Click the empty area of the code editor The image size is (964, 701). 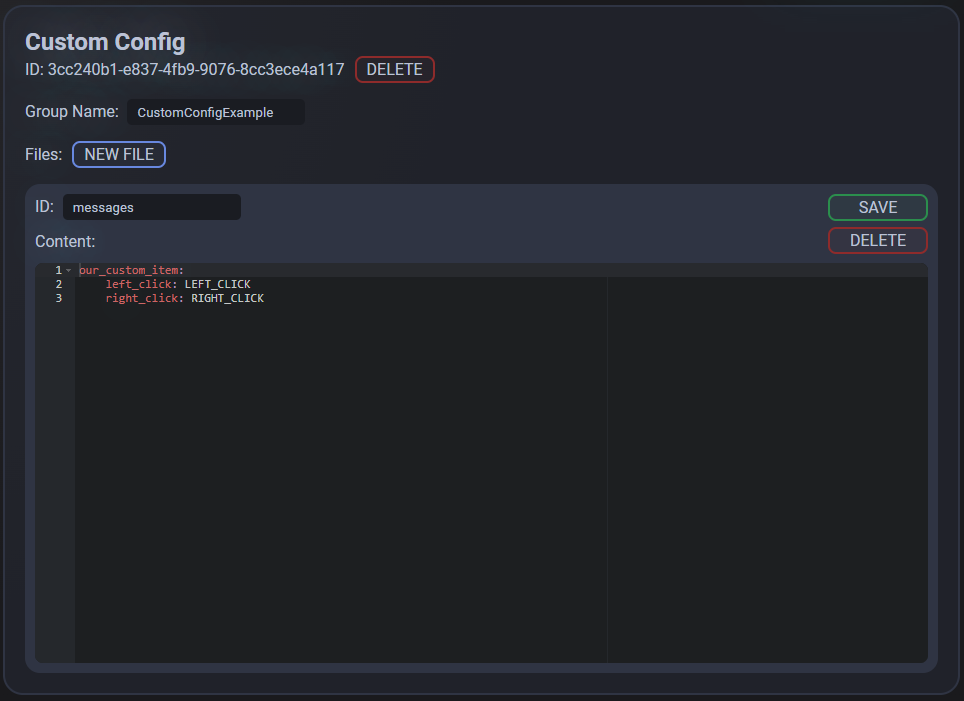coord(340,480)
